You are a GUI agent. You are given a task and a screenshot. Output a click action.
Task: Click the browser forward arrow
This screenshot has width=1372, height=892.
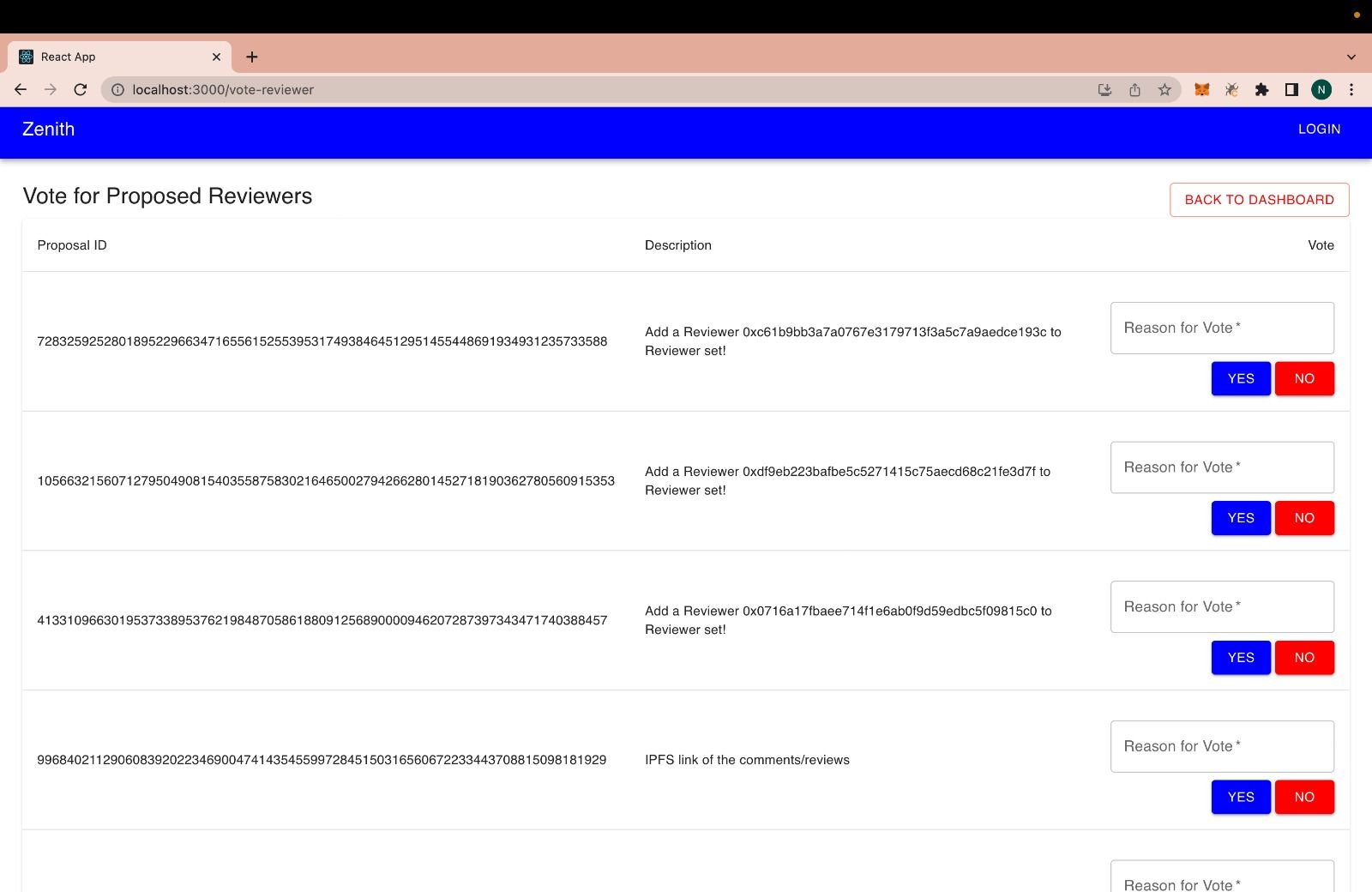51,89
